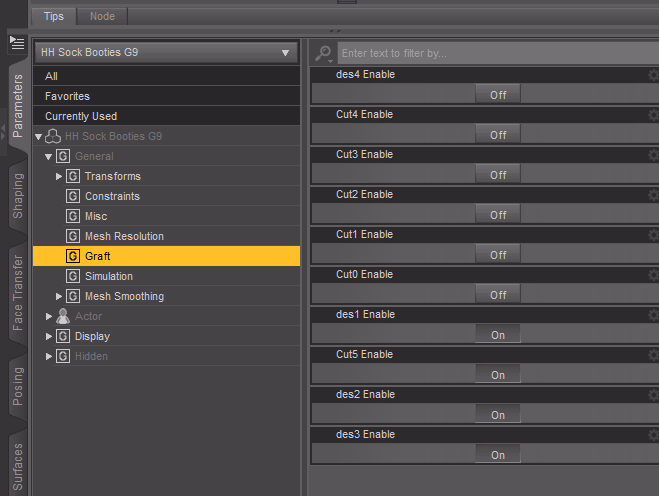
Task: Show Favorites parameters
Action: [166, 96]
